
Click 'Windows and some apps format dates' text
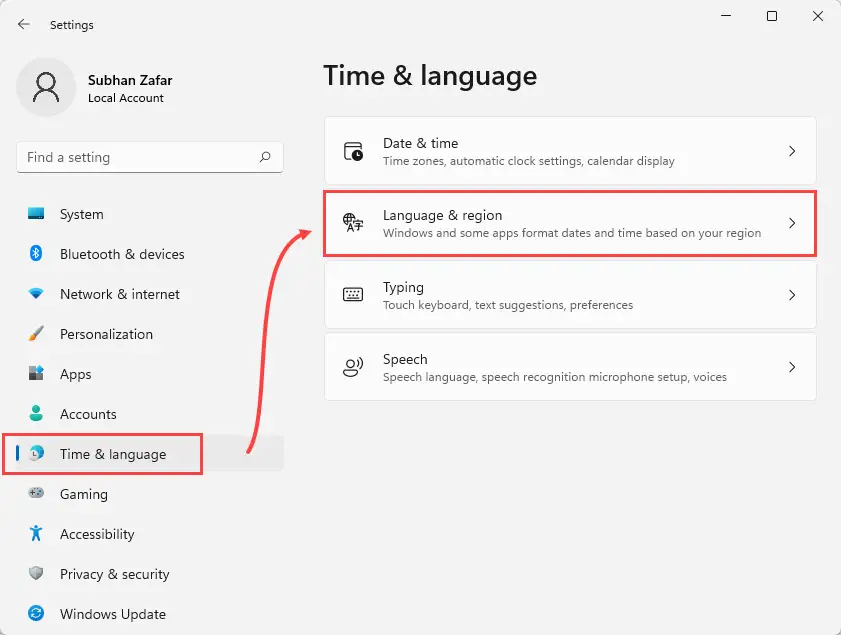click(x=572, y=233)
